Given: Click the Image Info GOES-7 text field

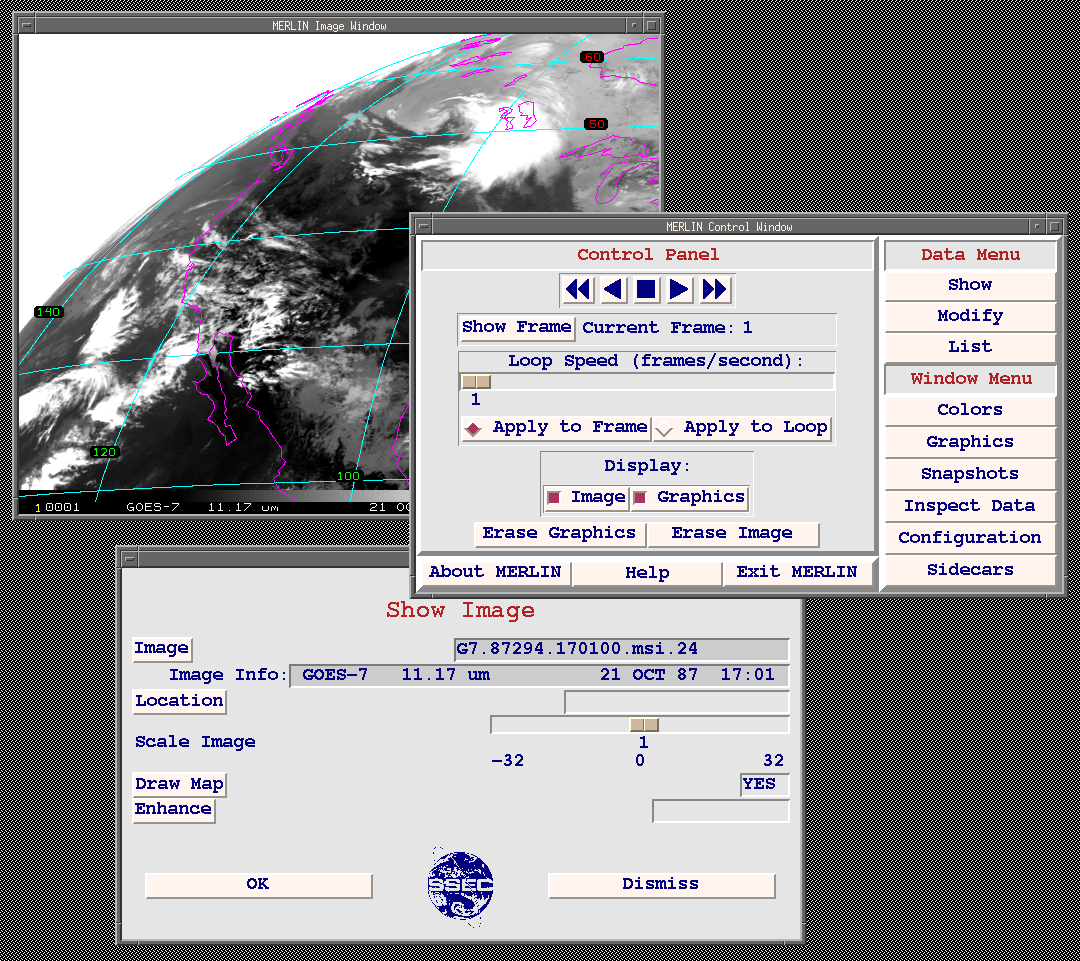Looking at the screenshot, I should coord(539,676).
